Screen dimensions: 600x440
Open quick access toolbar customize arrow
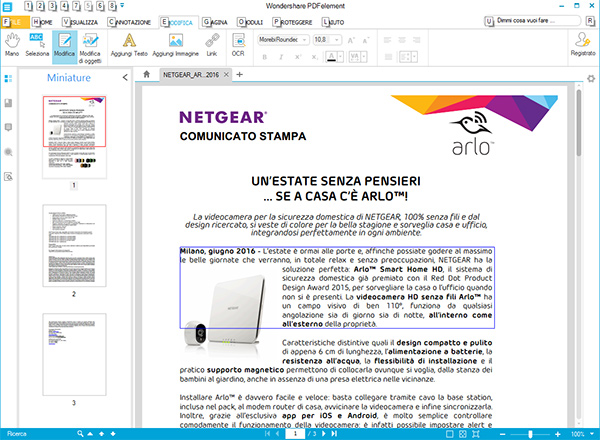122,5
